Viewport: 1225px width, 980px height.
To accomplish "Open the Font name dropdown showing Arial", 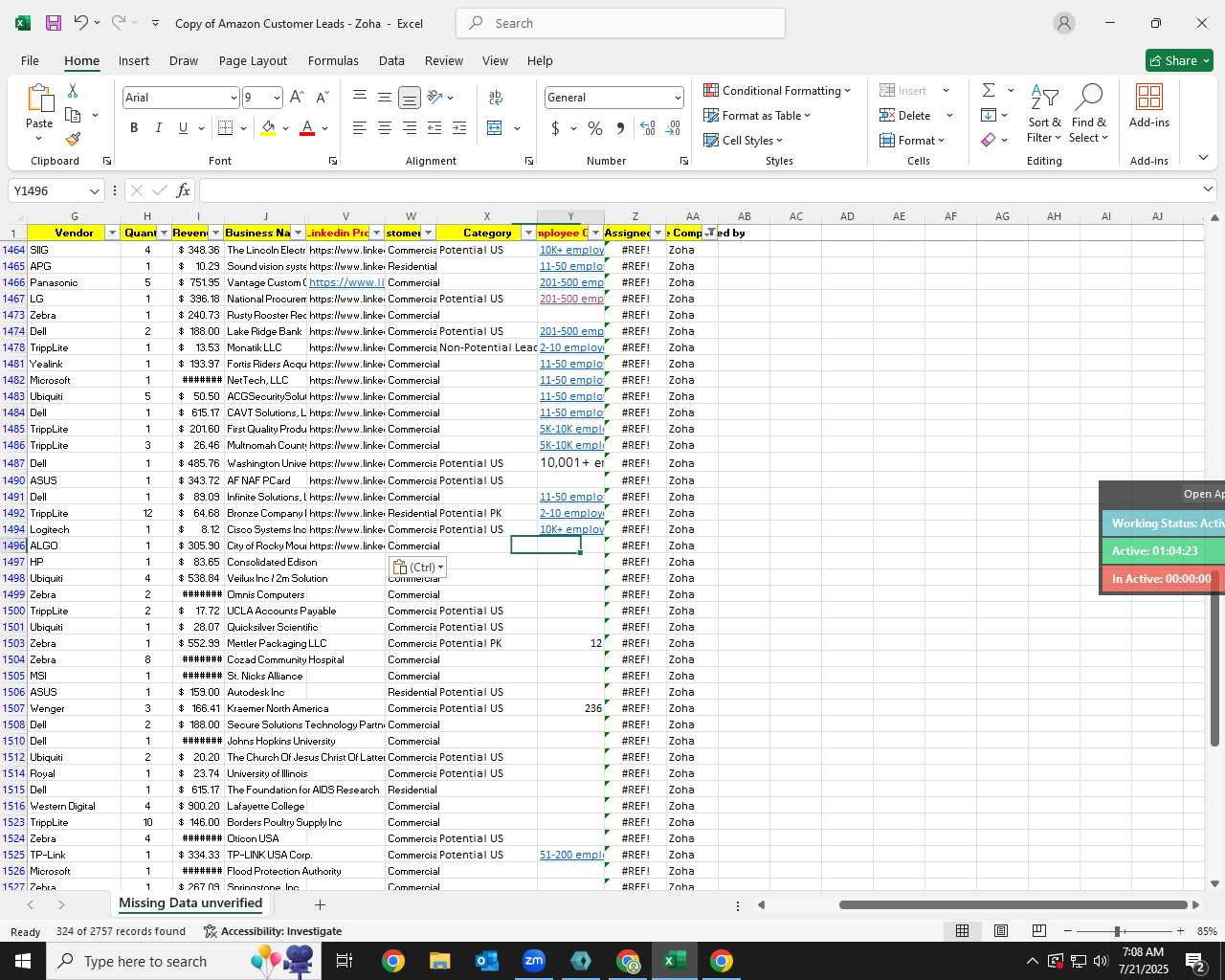I will 234,98.
